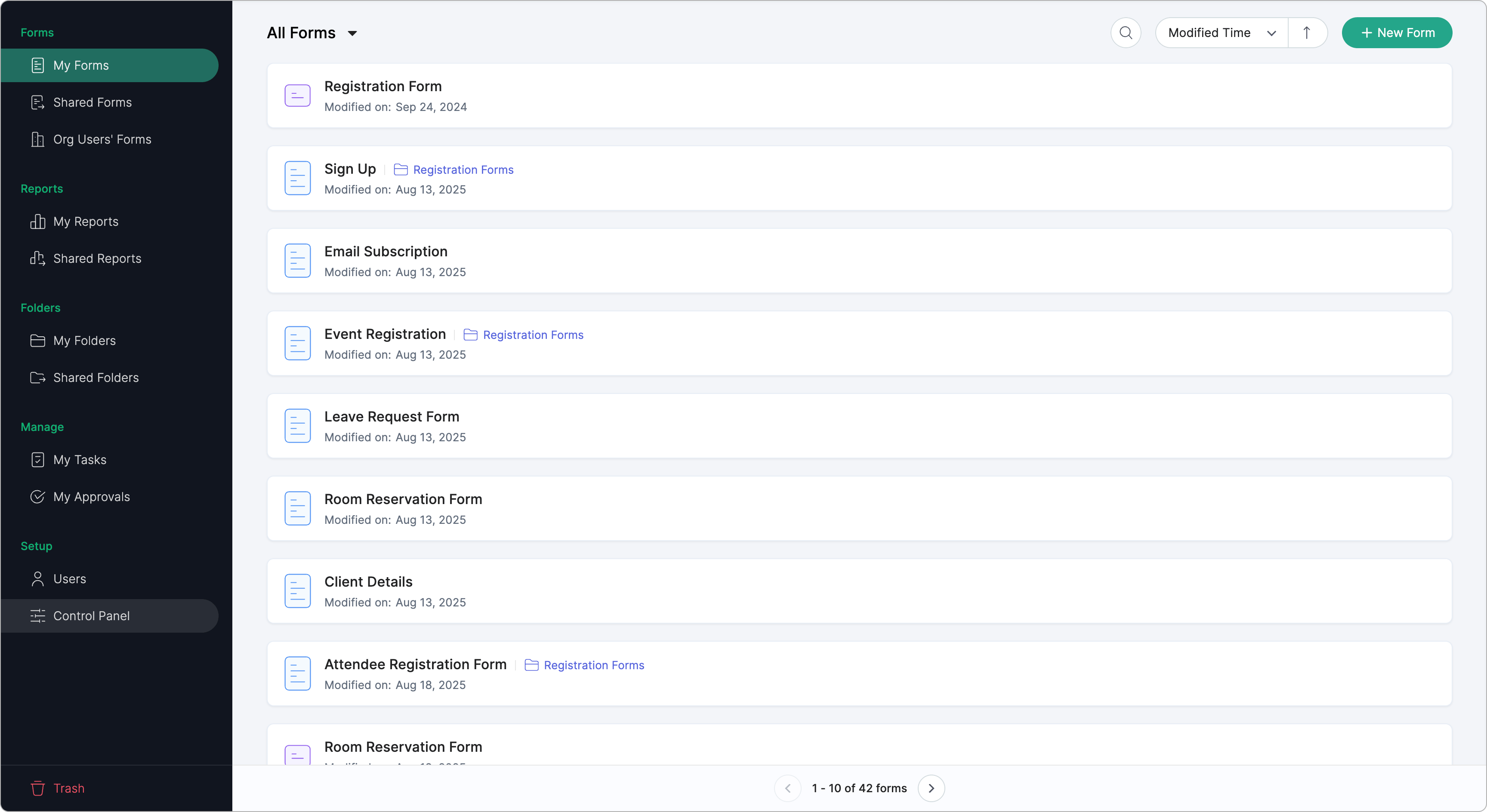Open the Leave Request Form
Screen dimensions: 1487x812
392,417
